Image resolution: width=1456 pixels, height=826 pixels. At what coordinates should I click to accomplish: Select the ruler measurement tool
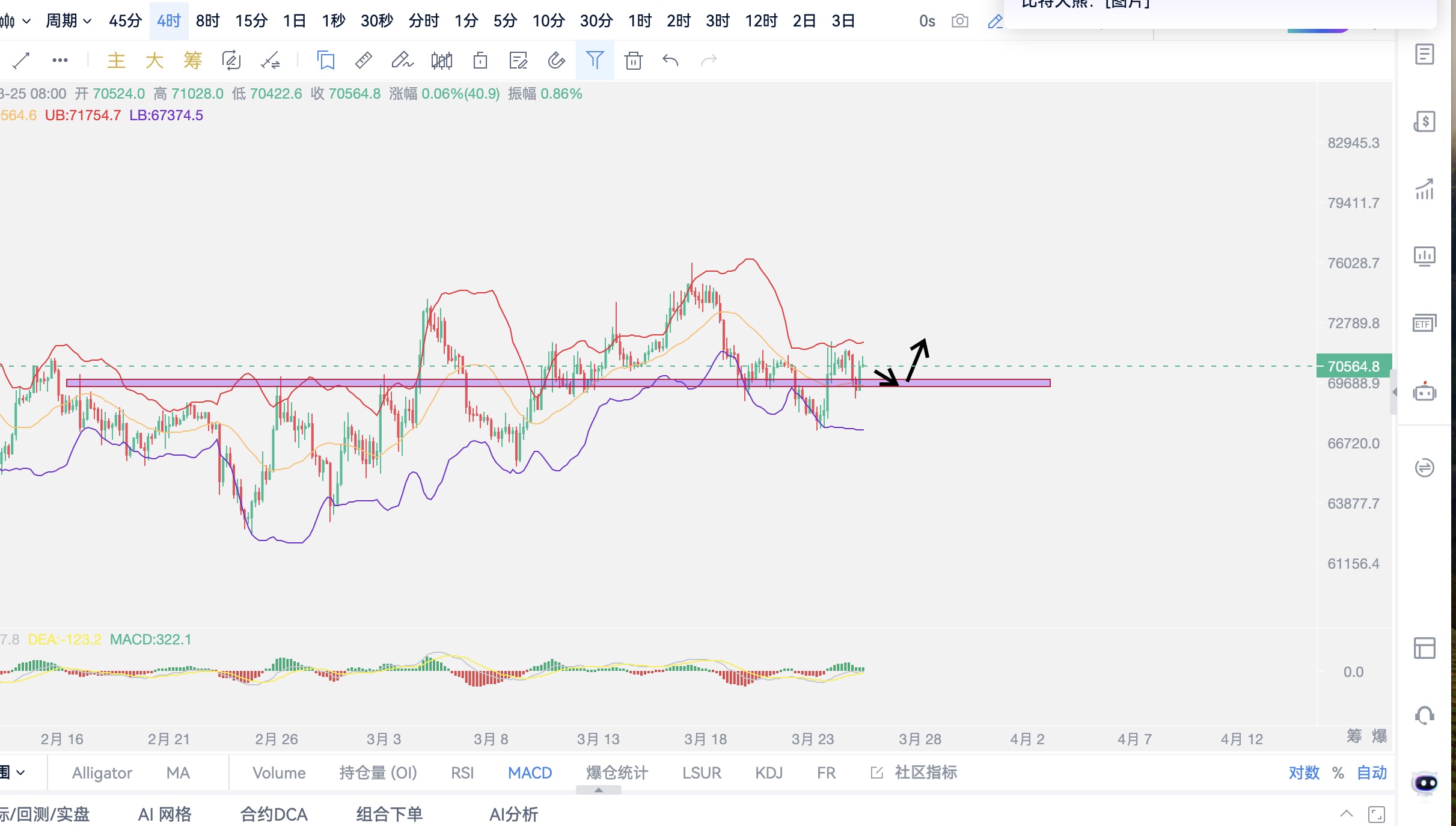tap(364, 60)
